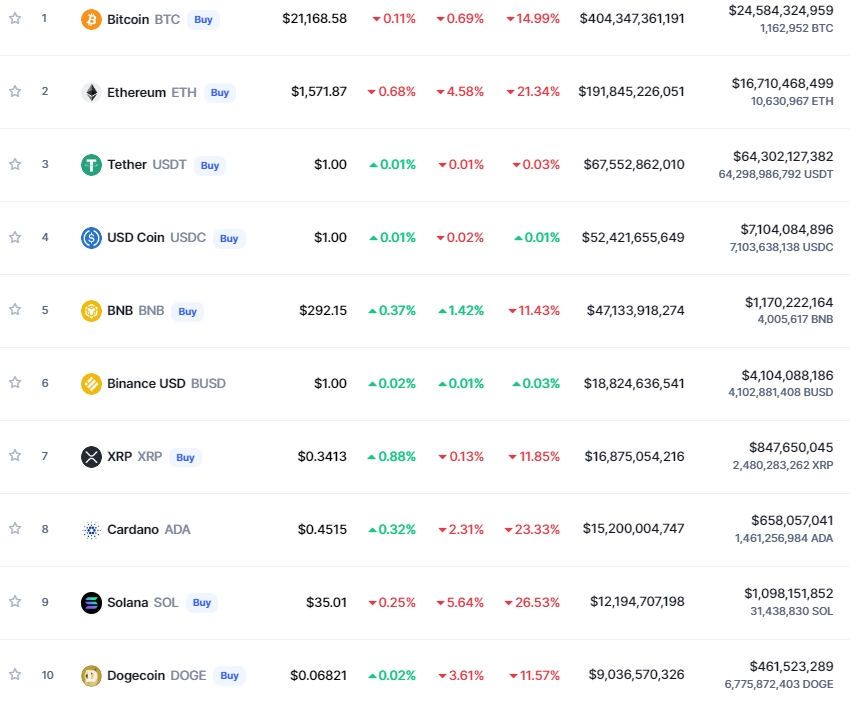Screen dimensions: 850x705
Task: Click the Solana logo icon
Action: pos(91,603)
